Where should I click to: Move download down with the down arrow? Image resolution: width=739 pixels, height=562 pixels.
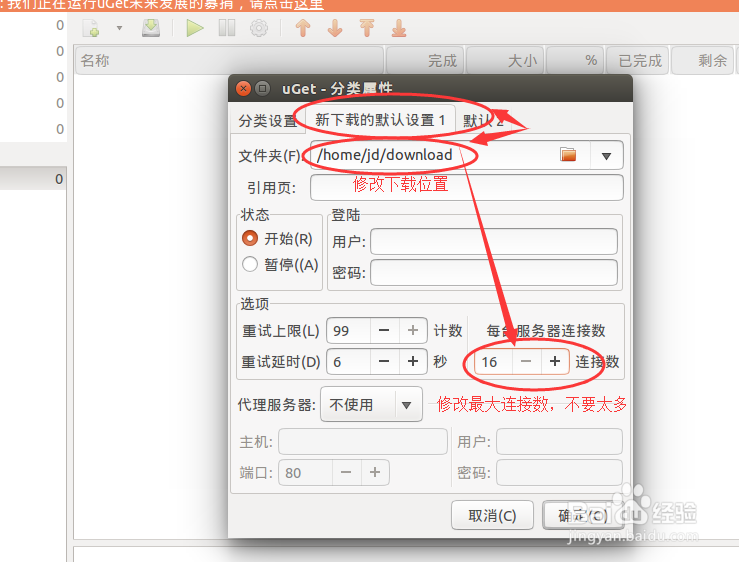[335, 28]
